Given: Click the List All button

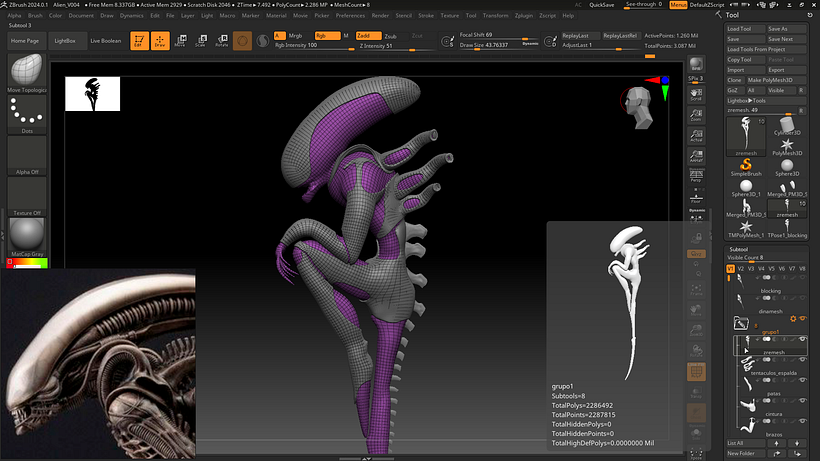Looking at the screenshot, I should coord(745,443).
